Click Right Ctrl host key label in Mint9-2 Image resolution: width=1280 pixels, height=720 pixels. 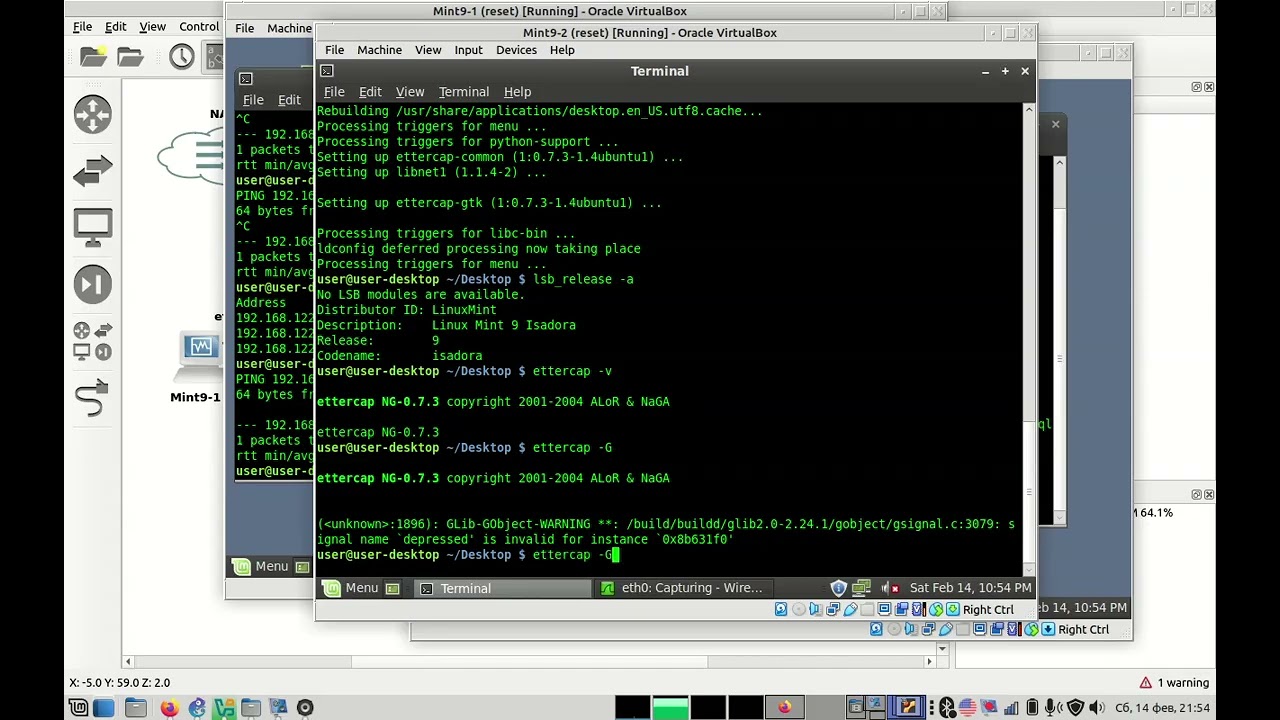(988, 609)
